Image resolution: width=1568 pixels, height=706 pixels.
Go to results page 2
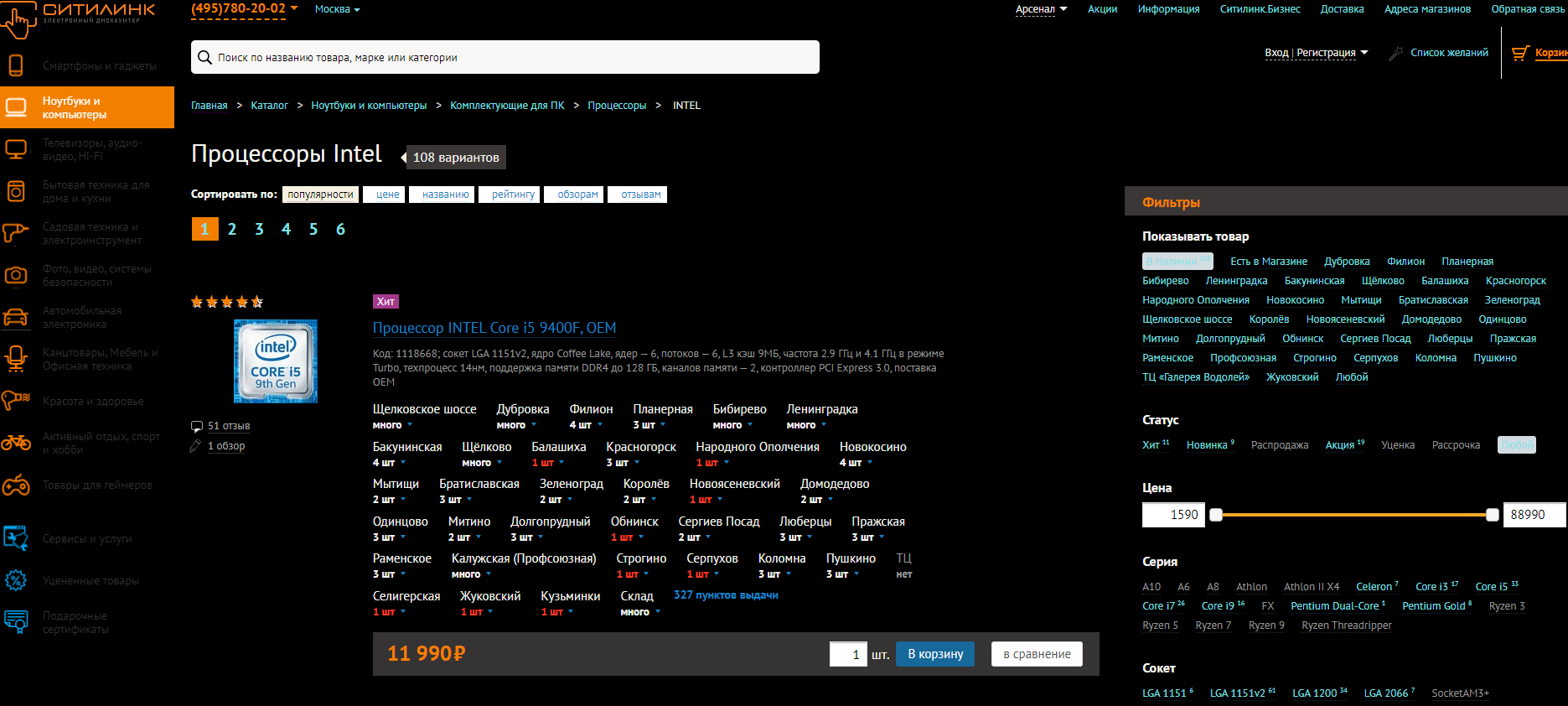click(x=232, y=229)
